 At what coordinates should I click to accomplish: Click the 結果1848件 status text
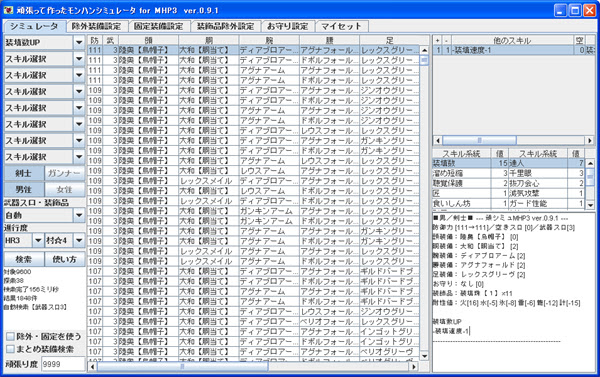pyautogui.click(x=21, y=298)
